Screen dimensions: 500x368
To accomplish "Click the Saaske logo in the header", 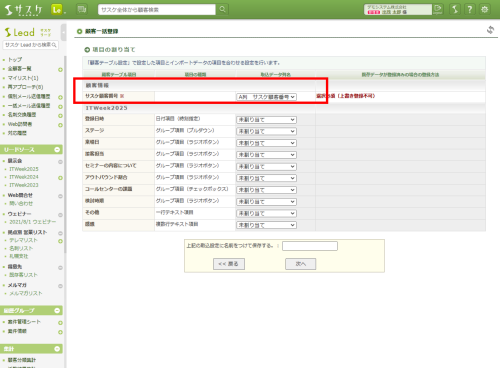I will [x=24, y=10].
